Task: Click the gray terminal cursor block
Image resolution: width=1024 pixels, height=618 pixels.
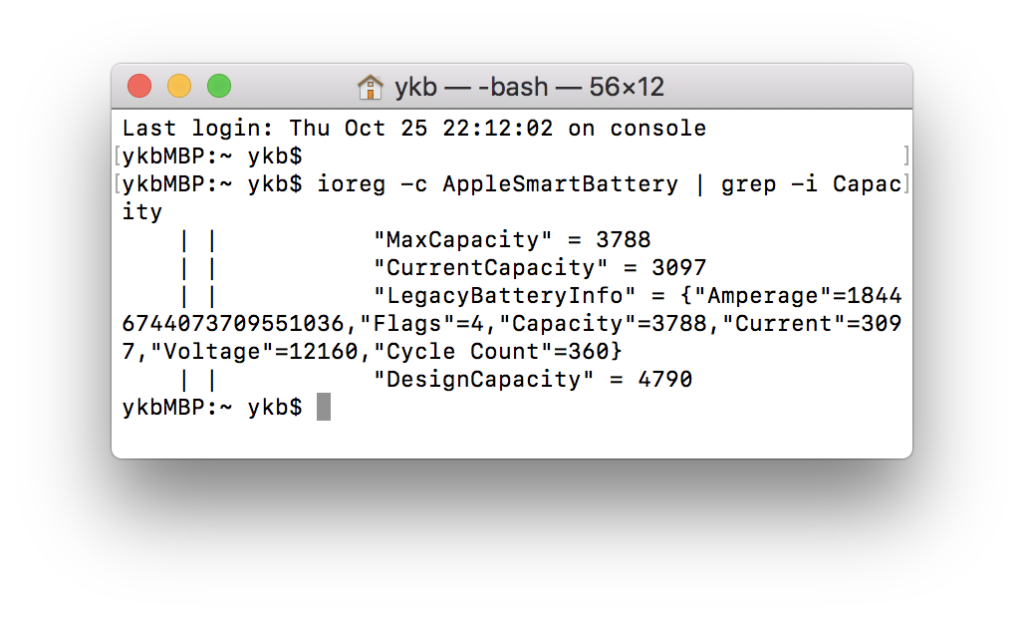Action: 323,407
